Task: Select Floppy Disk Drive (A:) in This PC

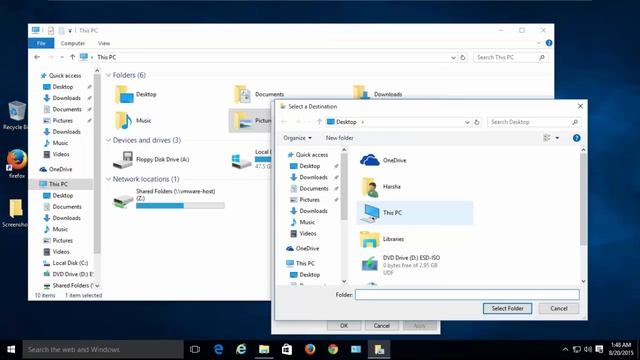Action: click(x=151, y=160)
